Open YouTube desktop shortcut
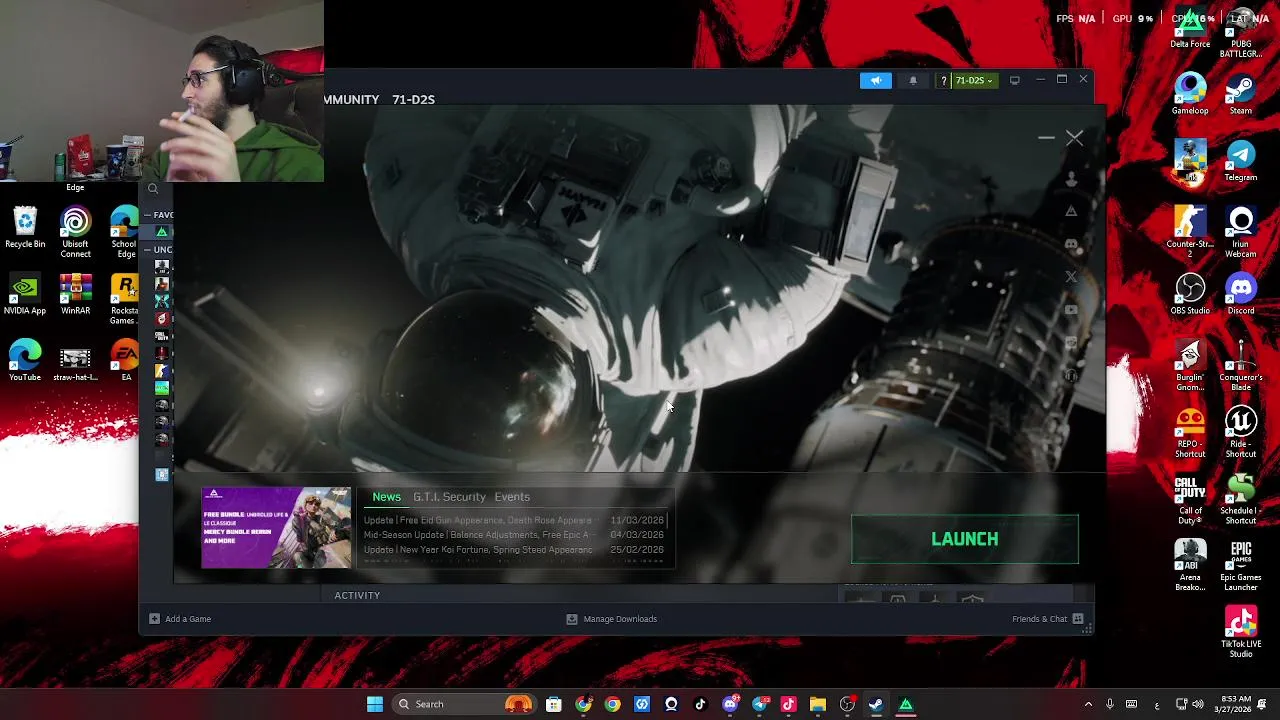Screen dimensions: 1280x720 (x=25, y=361)
